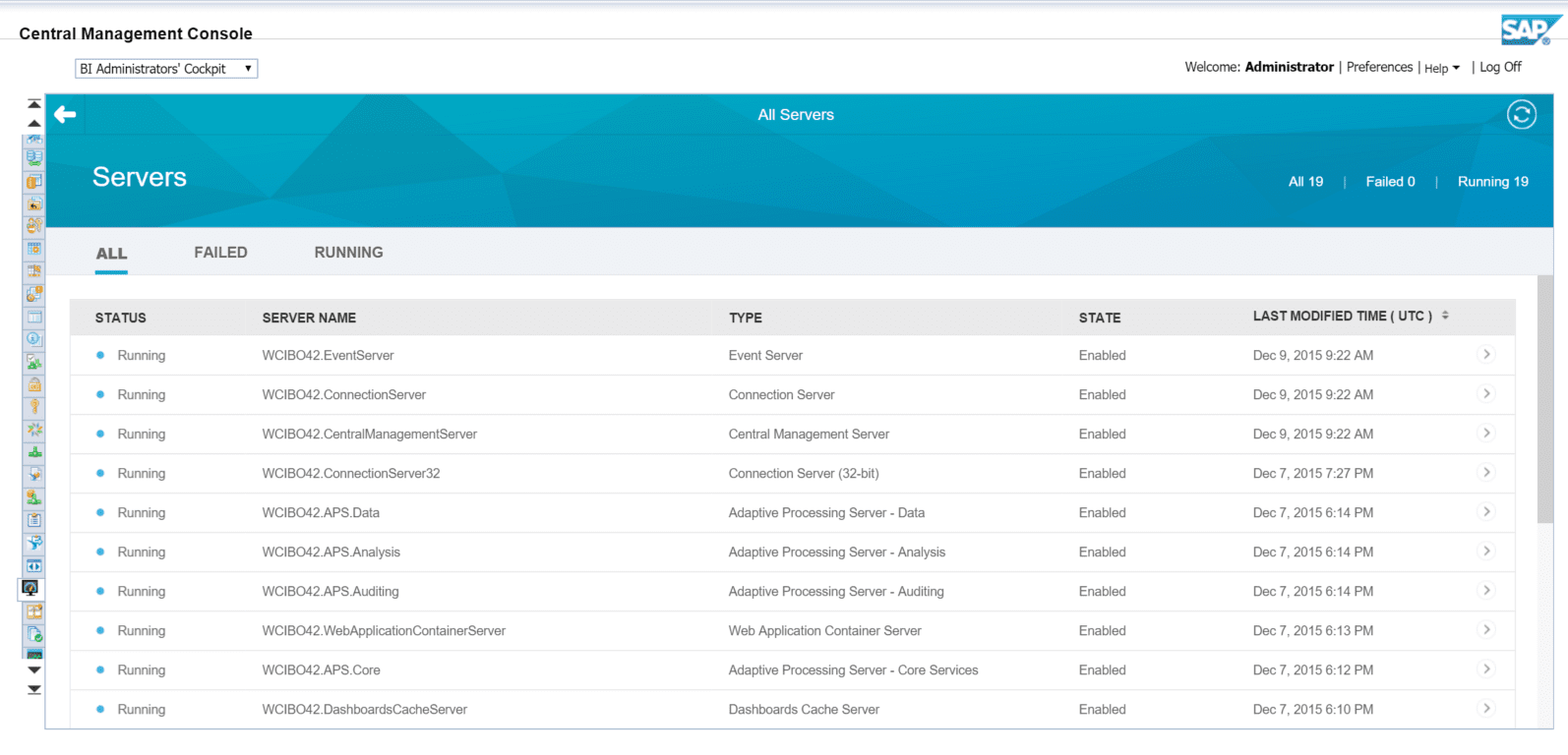Open the checklist with green blocks sidebar icon
The width and height of the screenshot is (1568, 755).
(34, 362)
